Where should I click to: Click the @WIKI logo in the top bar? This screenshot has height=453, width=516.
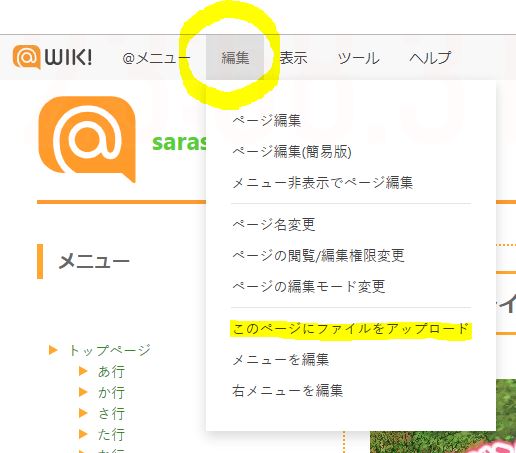click(52, 57)
